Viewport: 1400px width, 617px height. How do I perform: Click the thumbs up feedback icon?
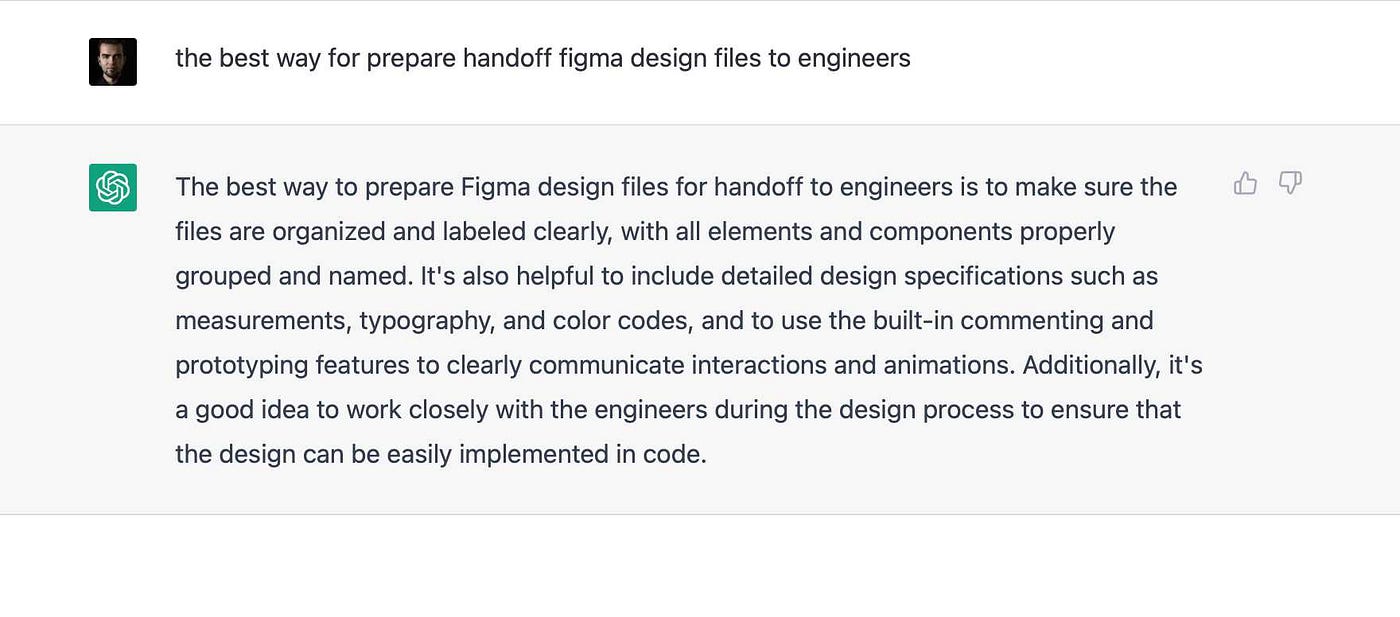tap(1245, 183)
